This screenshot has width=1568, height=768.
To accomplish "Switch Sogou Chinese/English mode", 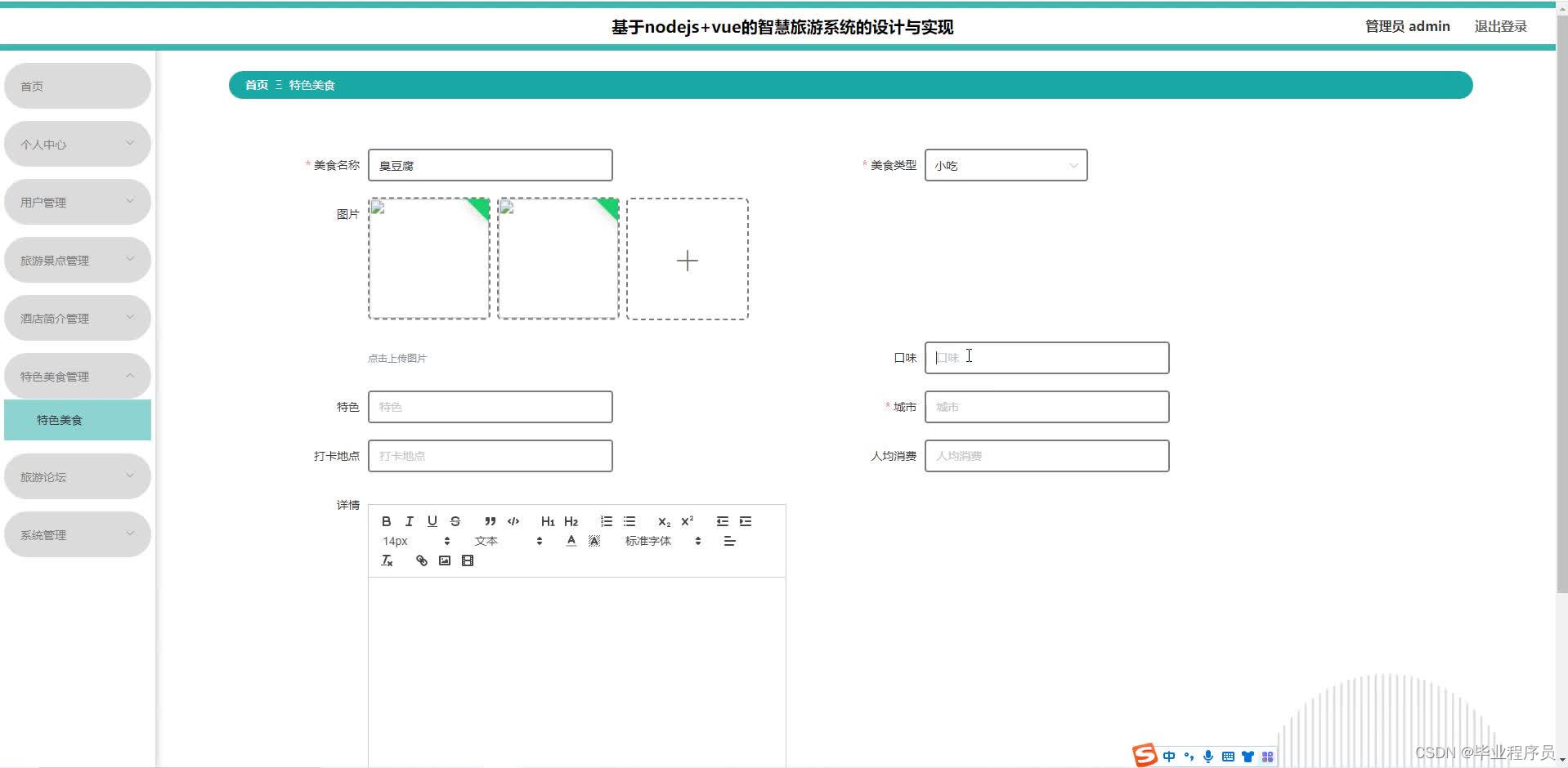I will coord(1169,757).
